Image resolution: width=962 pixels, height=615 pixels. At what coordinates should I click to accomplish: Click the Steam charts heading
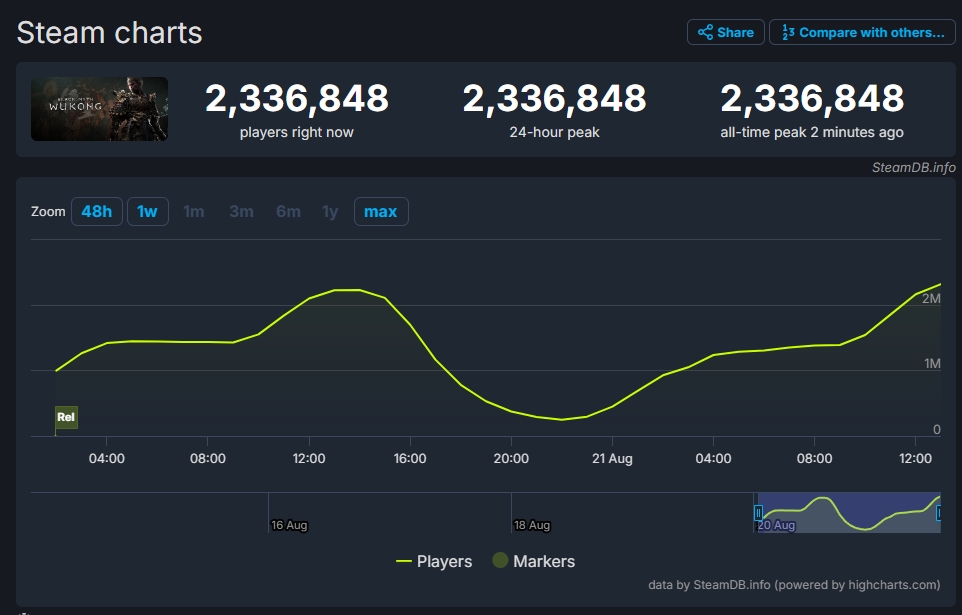pyautogui.click(x=109, y=33)
